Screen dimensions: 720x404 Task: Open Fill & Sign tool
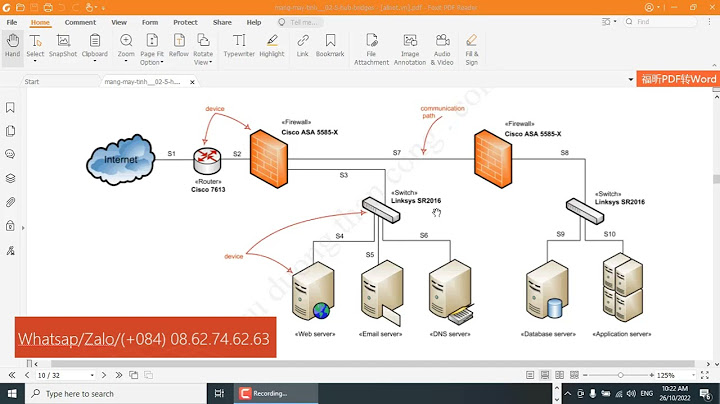click(472, 50)
